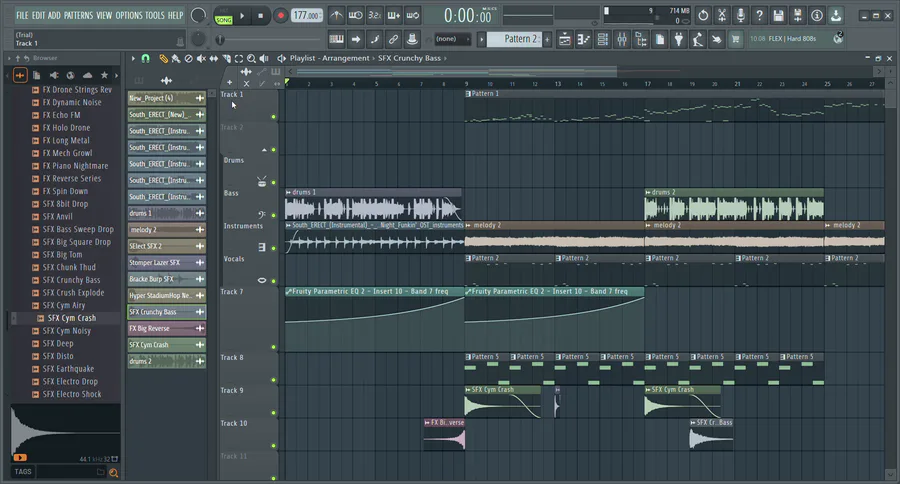The width and height of the screenshot is (900, 484).
Task: Open the VIEW menu
Action: [x=104, y=16]
